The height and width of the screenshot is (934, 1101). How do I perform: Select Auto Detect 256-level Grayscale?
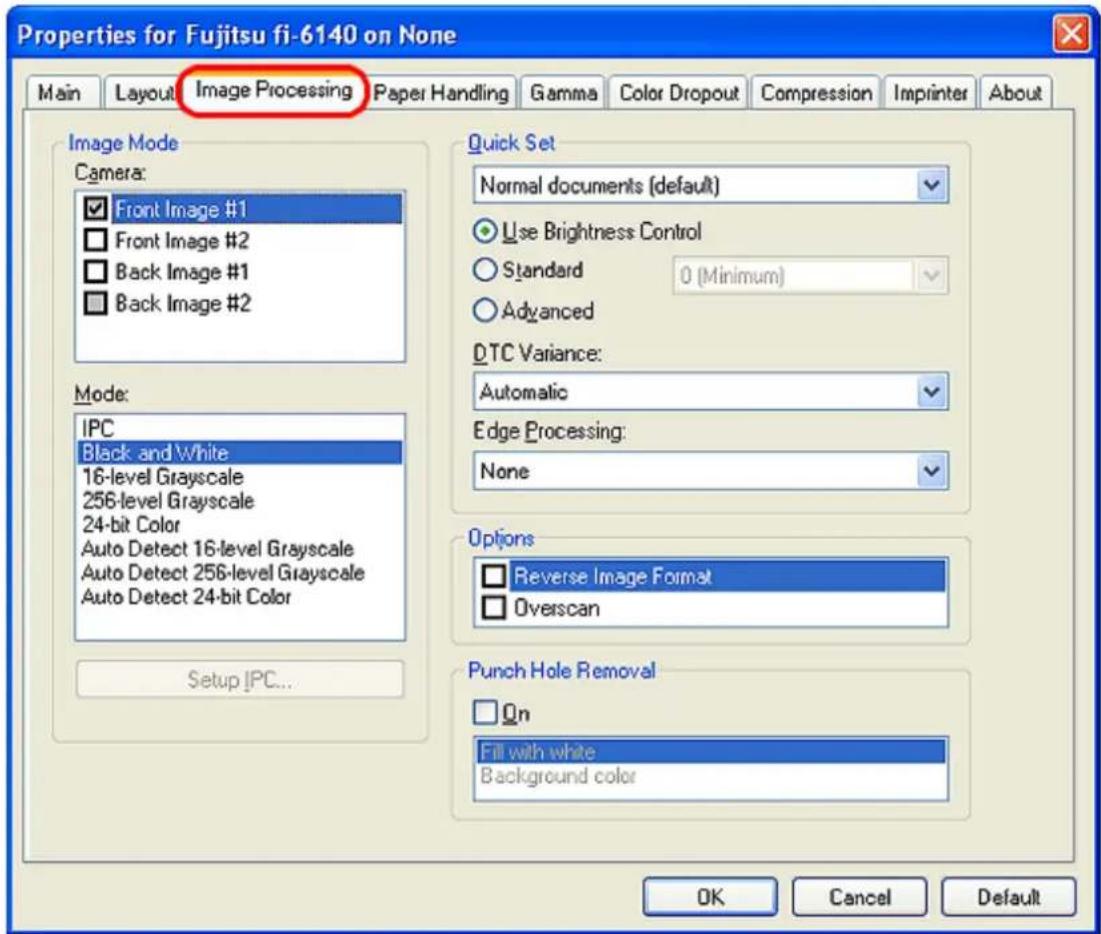239,572
